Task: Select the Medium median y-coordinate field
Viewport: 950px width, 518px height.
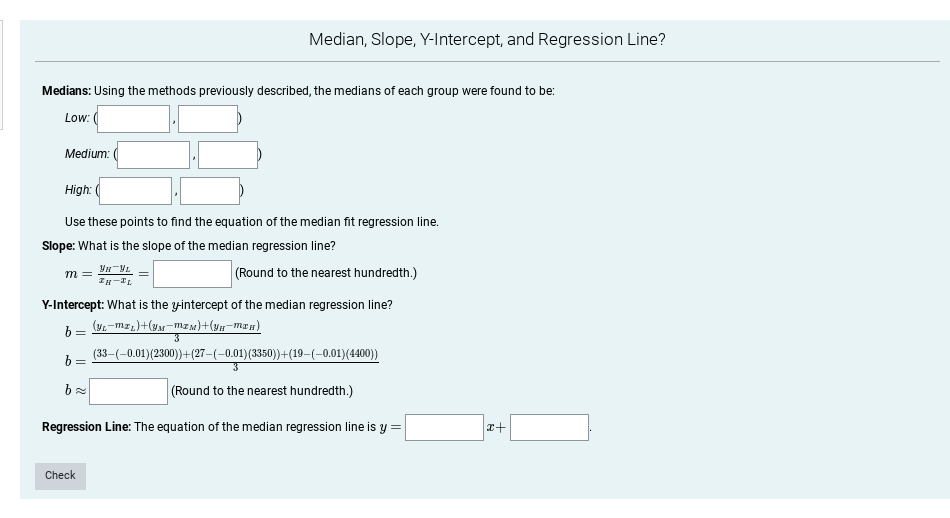Action: pyautogui.click(x=228, y=155)
